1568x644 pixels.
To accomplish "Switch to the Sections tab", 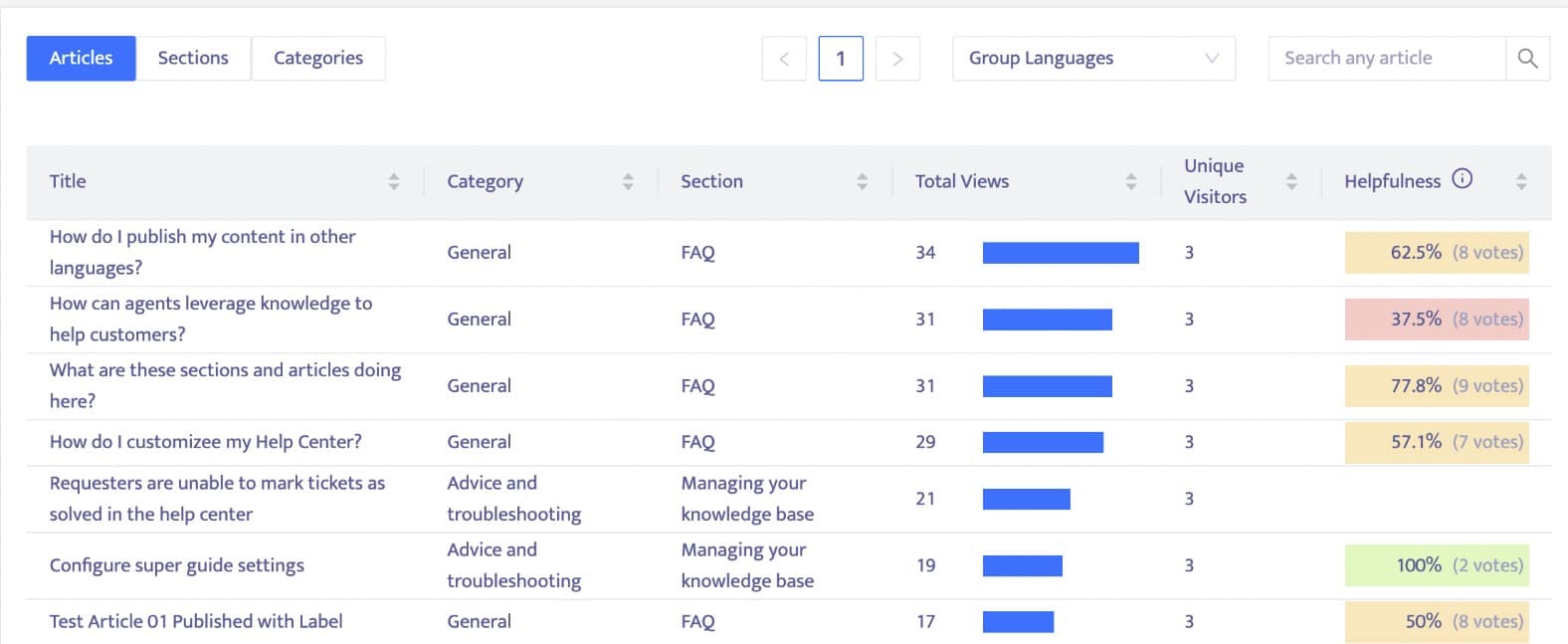I will 193,59.
